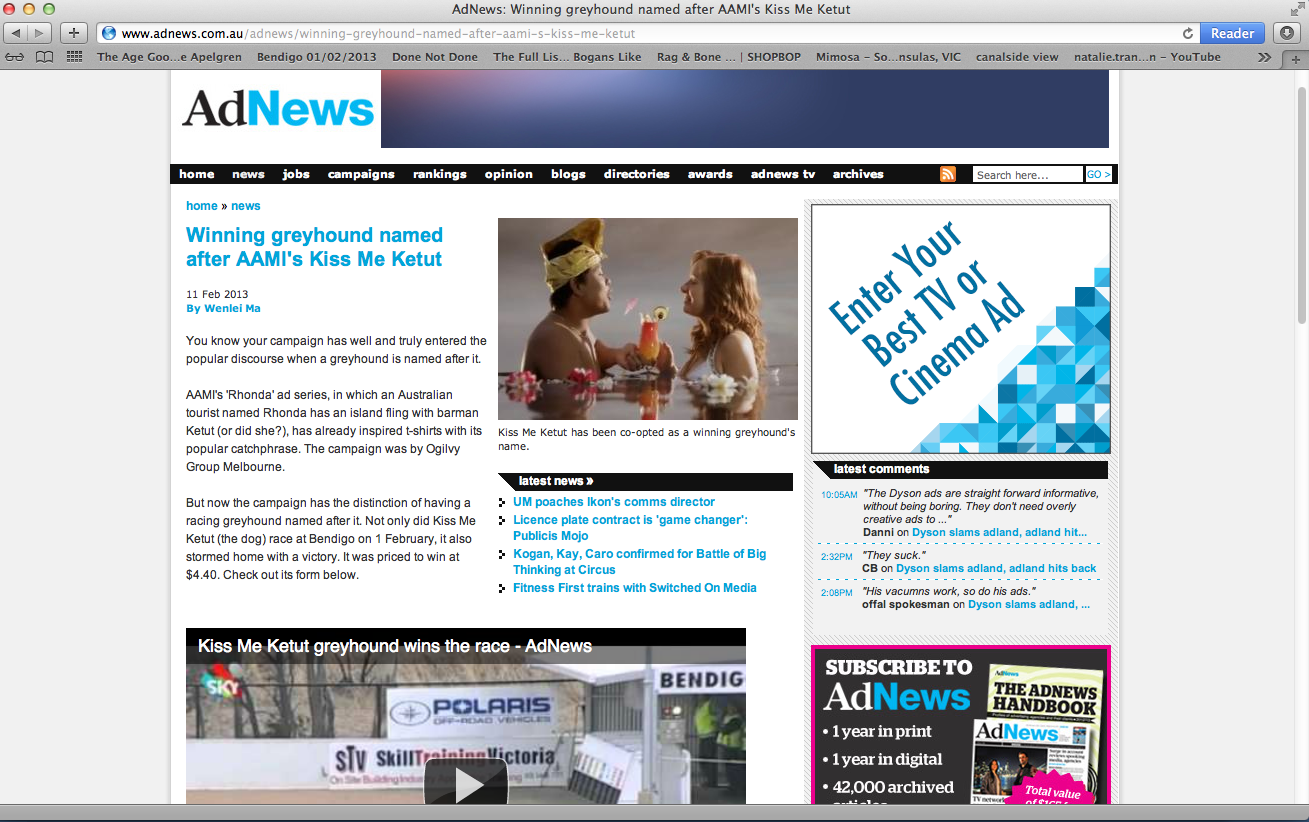This screenshot has width=1309, height=822.
Task: Open the 'directories' navigation menu item
Action: pos(637,174)
